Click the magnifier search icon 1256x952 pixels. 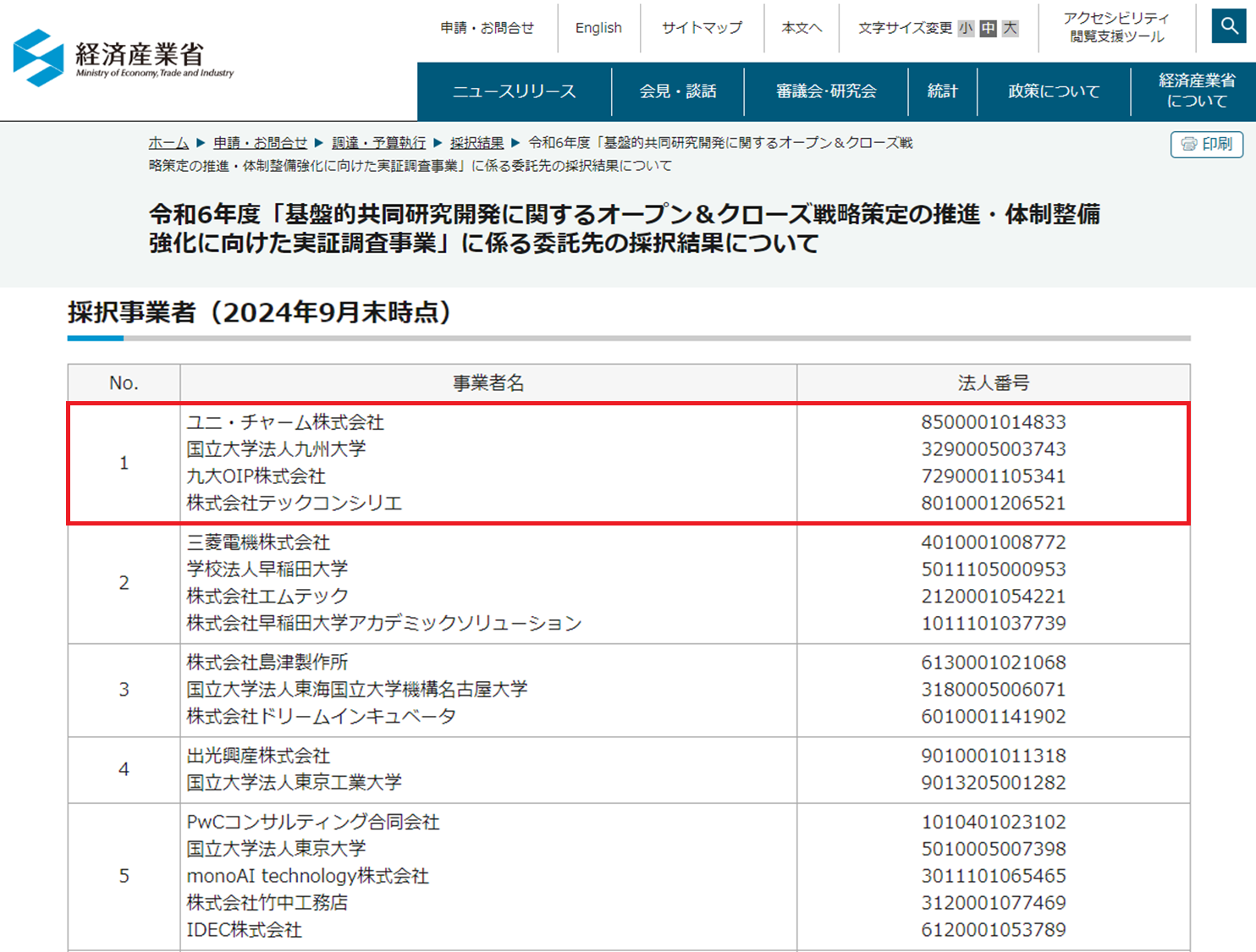click(x=1228, y=26)
